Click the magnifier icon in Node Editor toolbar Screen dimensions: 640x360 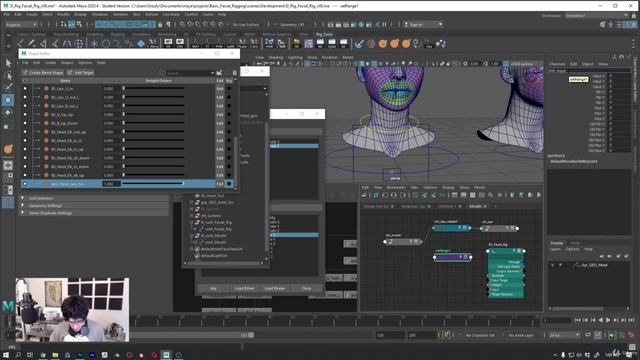point(490,196)
